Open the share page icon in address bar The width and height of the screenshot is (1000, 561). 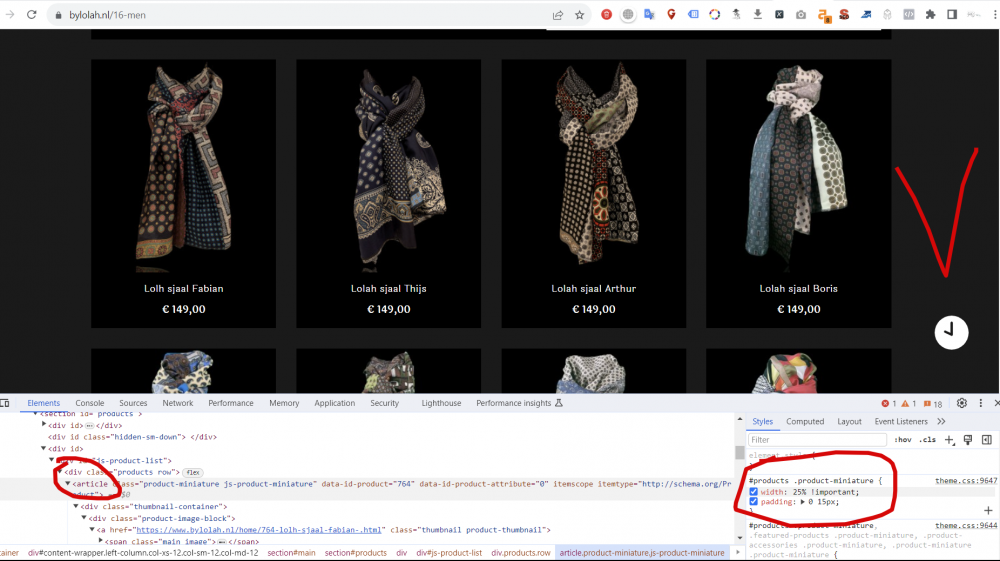coord(558,15)
